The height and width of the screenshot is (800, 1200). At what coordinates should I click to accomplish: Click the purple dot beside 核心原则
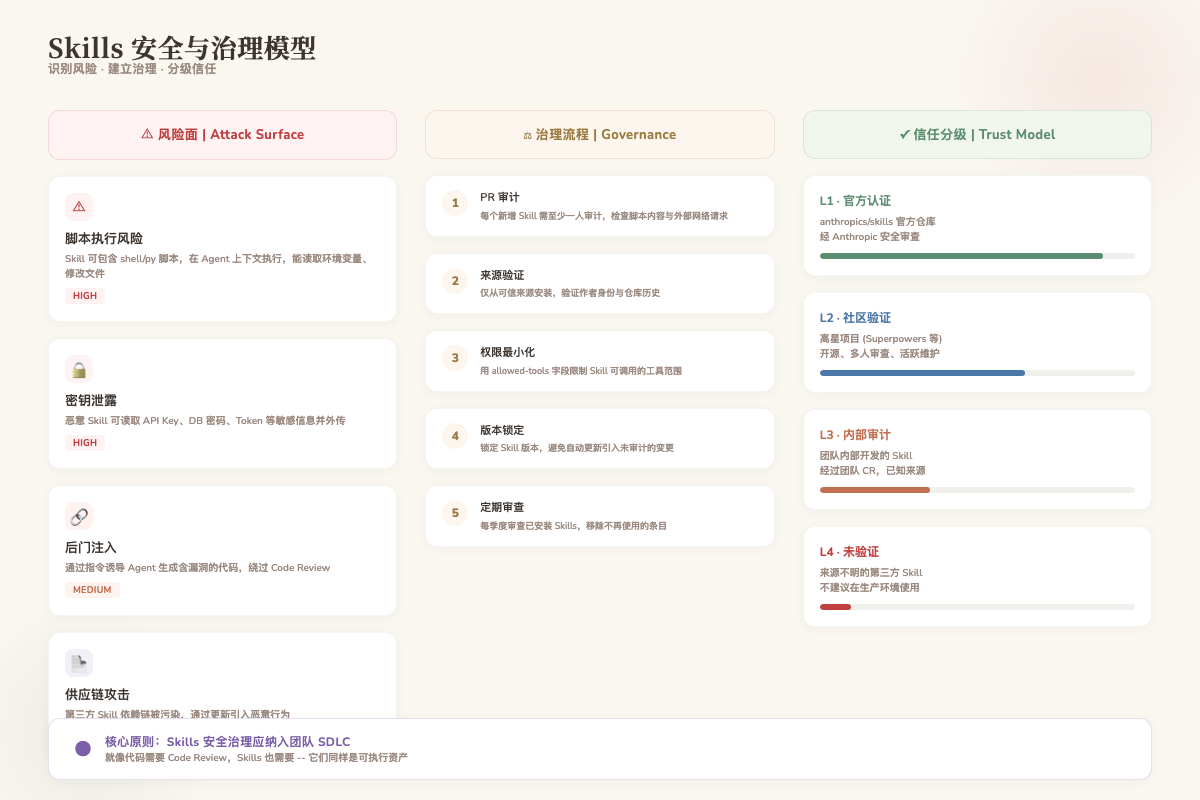click(83, 749)
